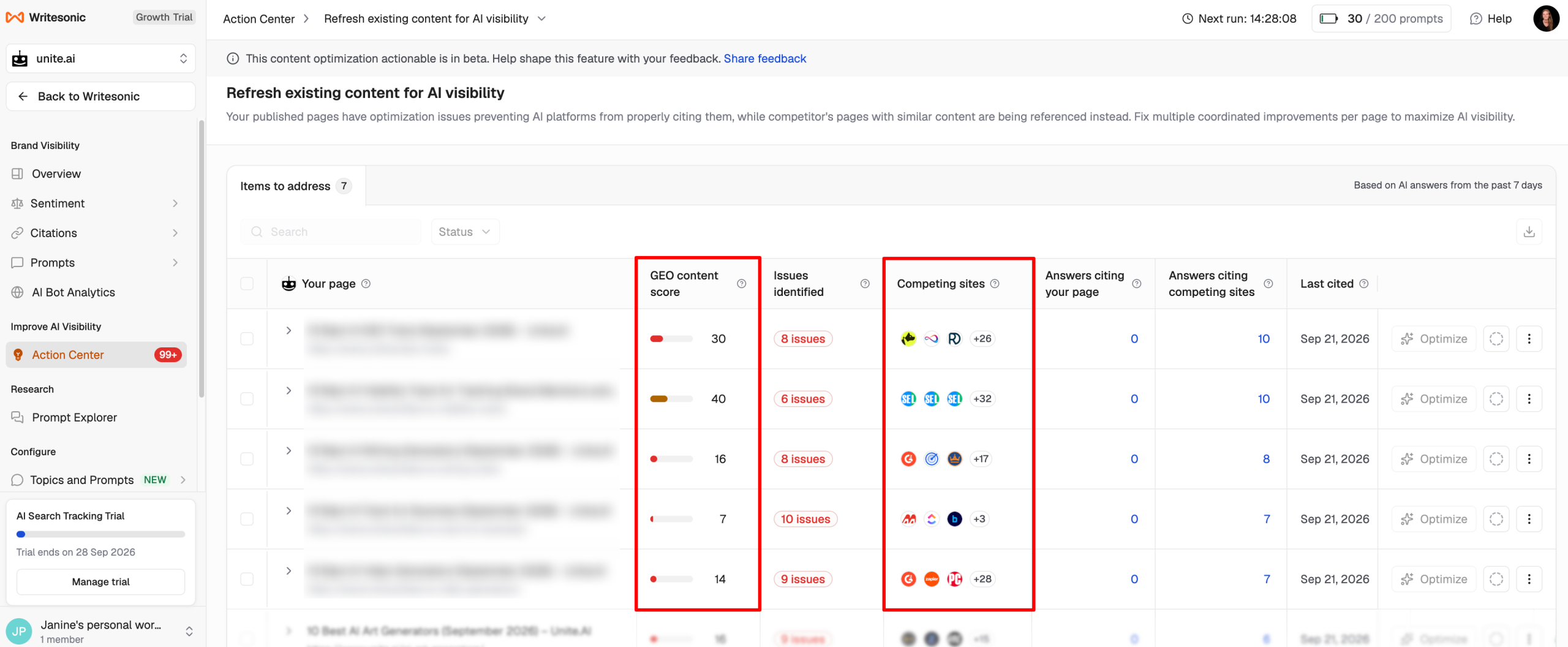
Task: Click info icon next to Answers citing competing sites
Action: pos(1268,284)
